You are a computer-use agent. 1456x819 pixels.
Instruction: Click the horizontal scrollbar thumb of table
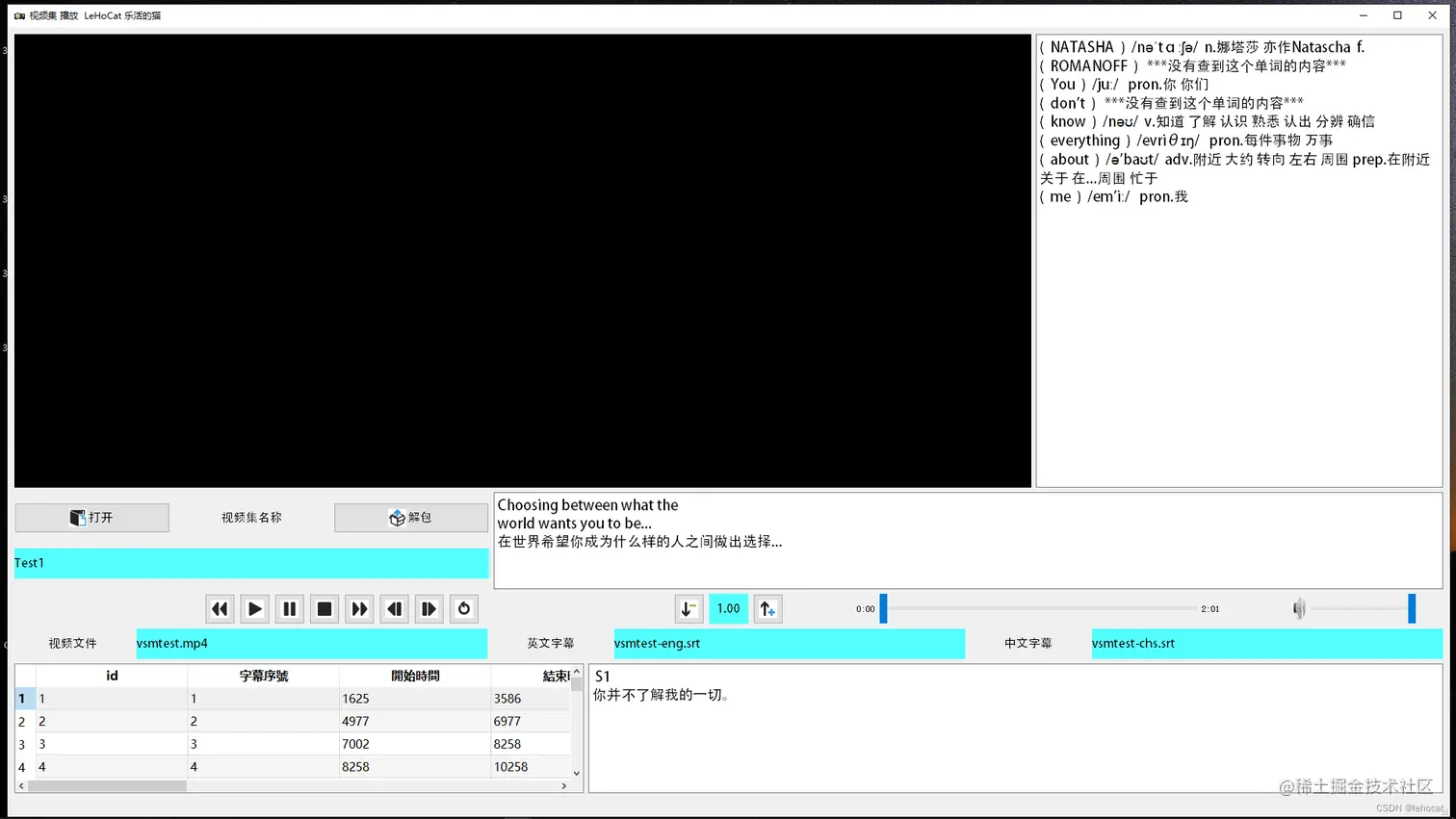click(x=107, y=786)
